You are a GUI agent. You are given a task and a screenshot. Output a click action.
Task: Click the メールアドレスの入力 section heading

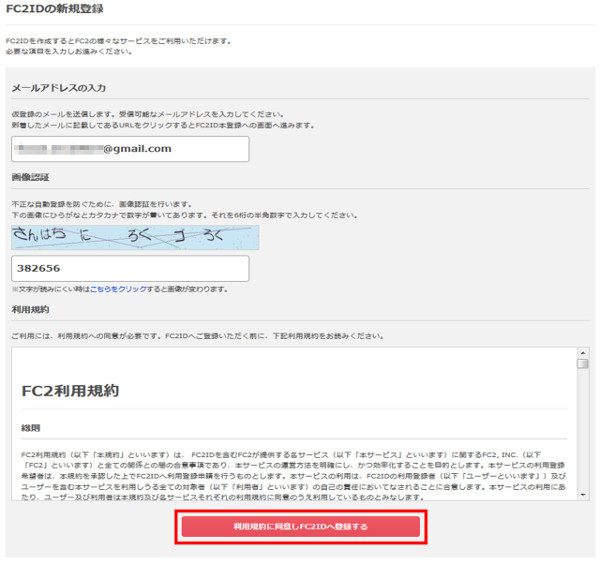[x=59, y=88]
